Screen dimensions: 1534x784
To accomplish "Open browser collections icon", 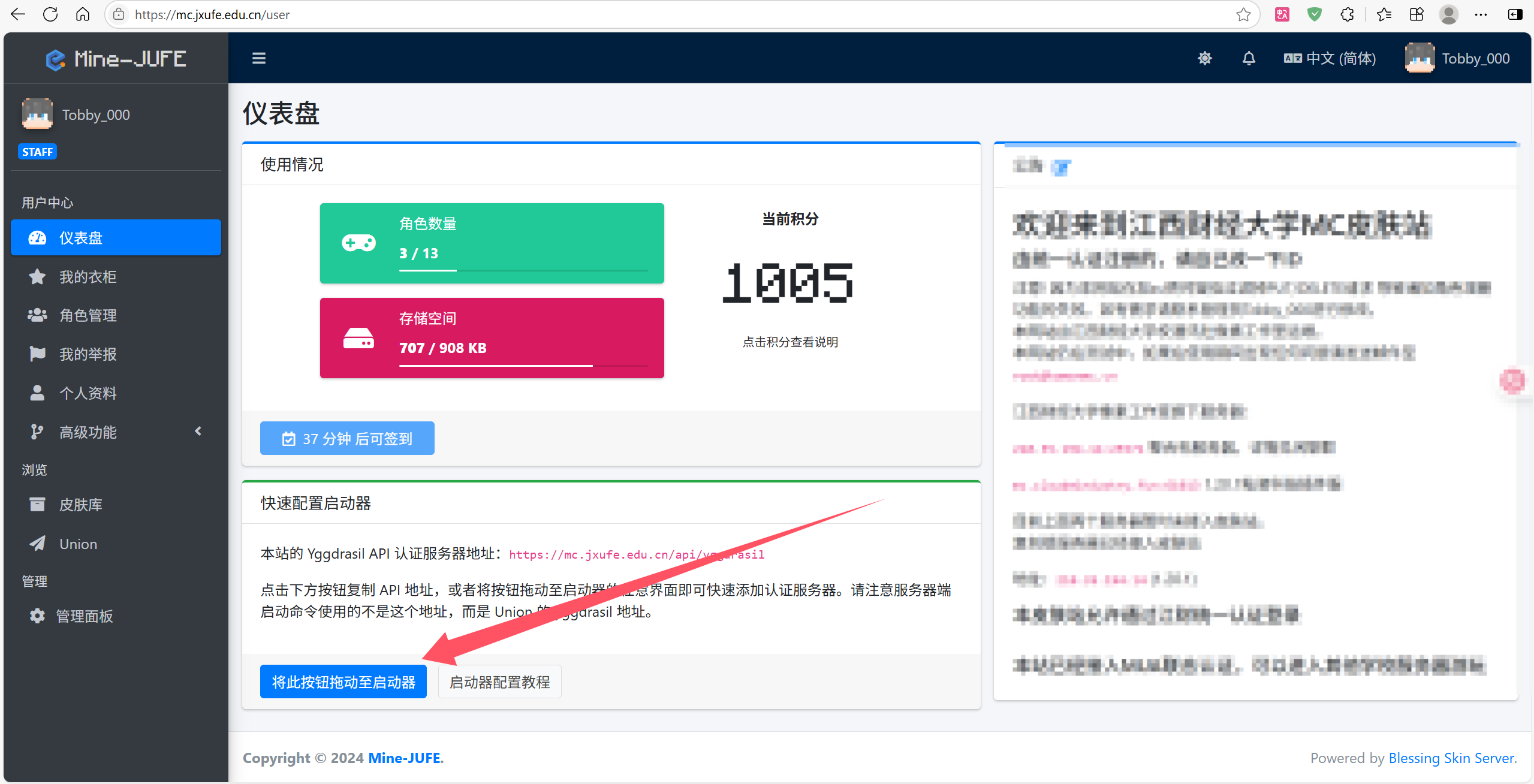I will 1416,14.
